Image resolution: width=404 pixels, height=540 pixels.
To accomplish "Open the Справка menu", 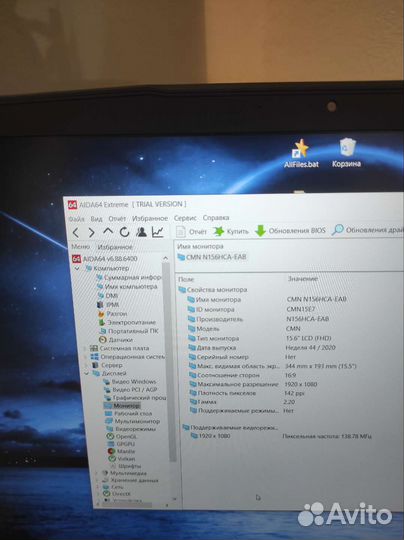I will pyautogui.click(x=216, y=218).
